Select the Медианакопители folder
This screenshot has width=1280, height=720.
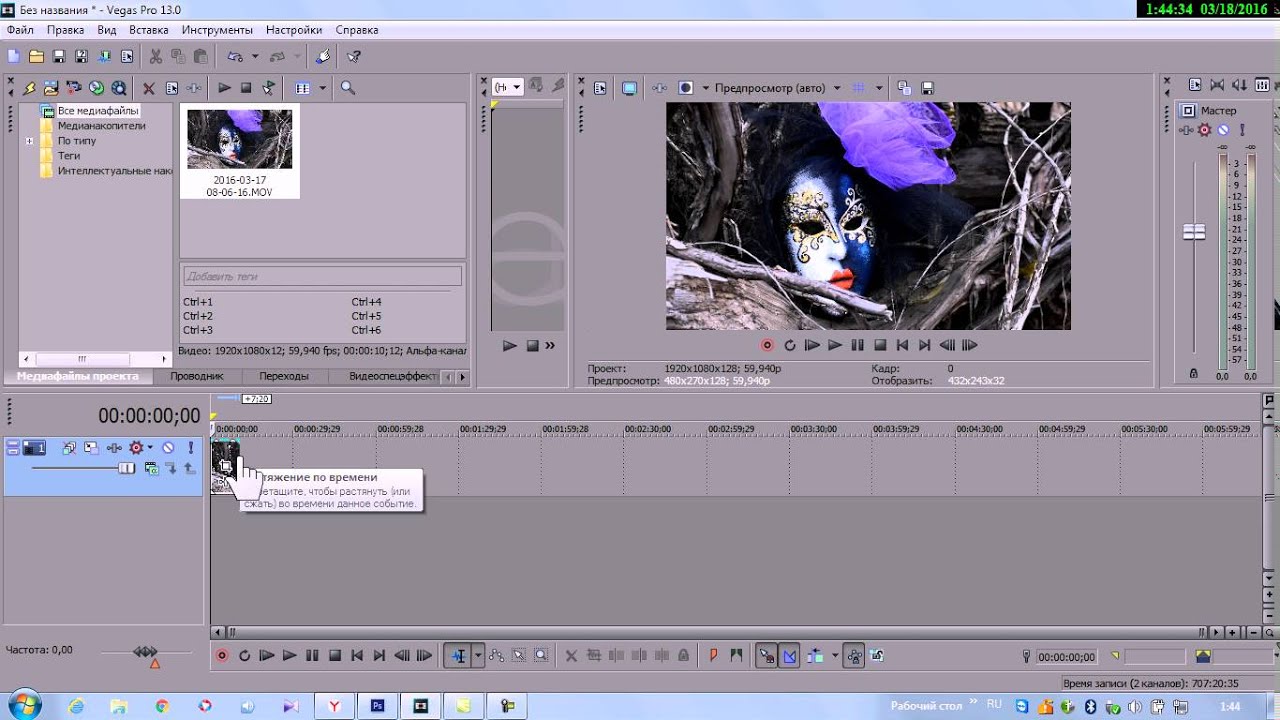click(101, 126)
